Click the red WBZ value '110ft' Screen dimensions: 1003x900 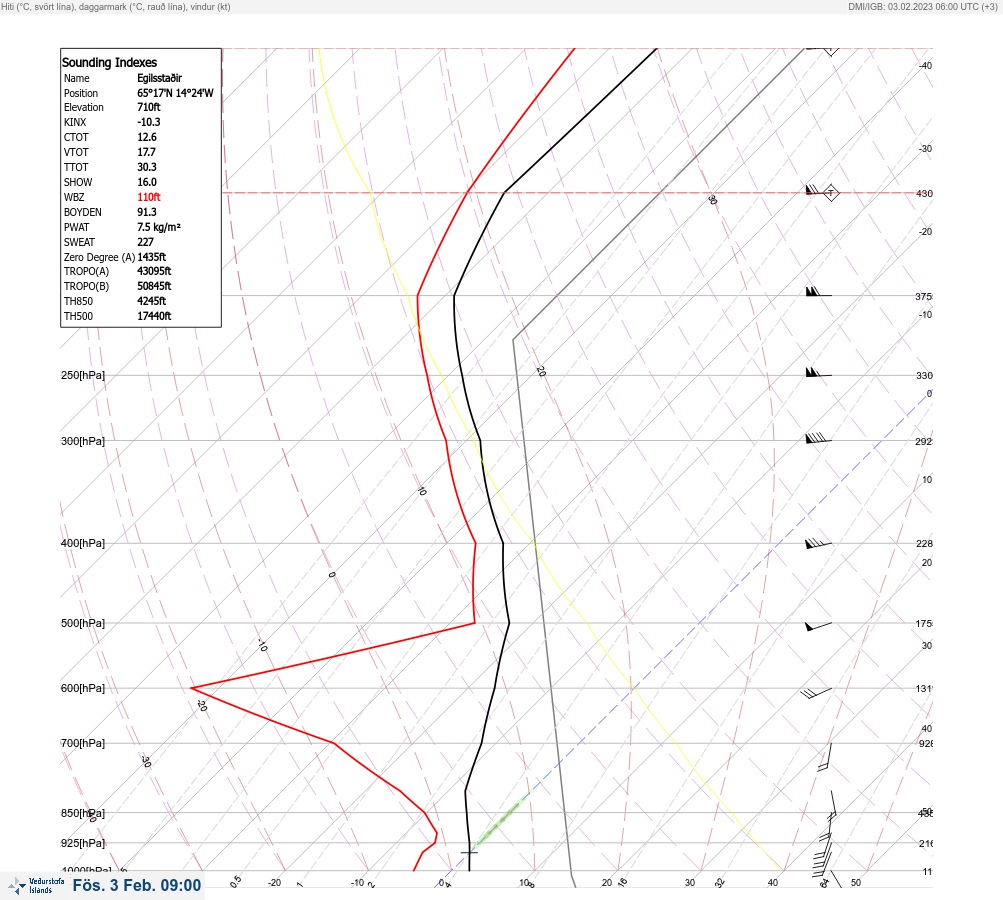[148, 197]
